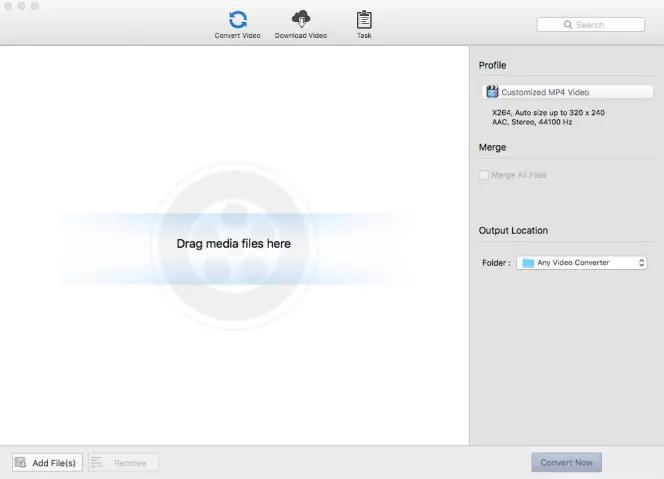Open the Convert Video section
664x479 pixels.
(x=237, y=25)
